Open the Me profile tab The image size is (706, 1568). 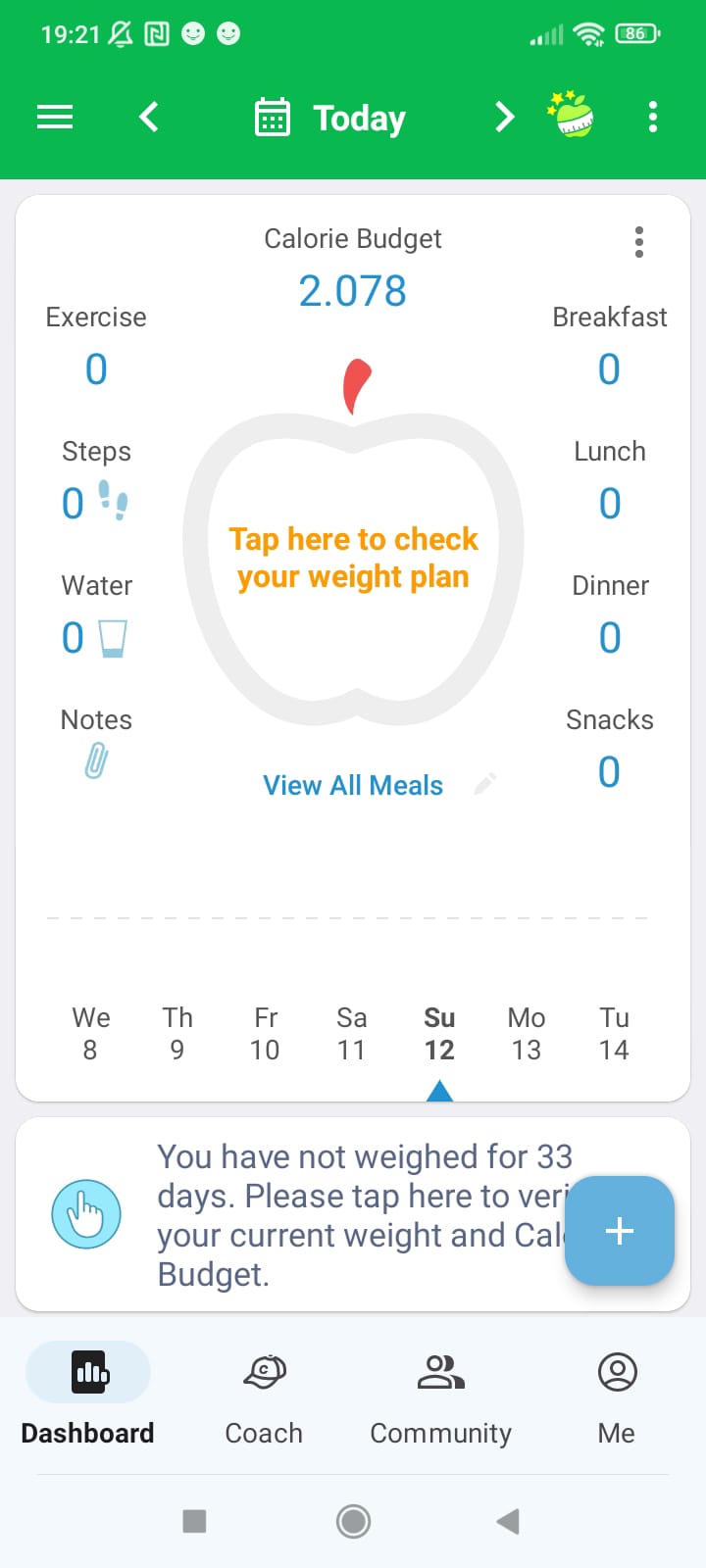tap(617, 1390)
